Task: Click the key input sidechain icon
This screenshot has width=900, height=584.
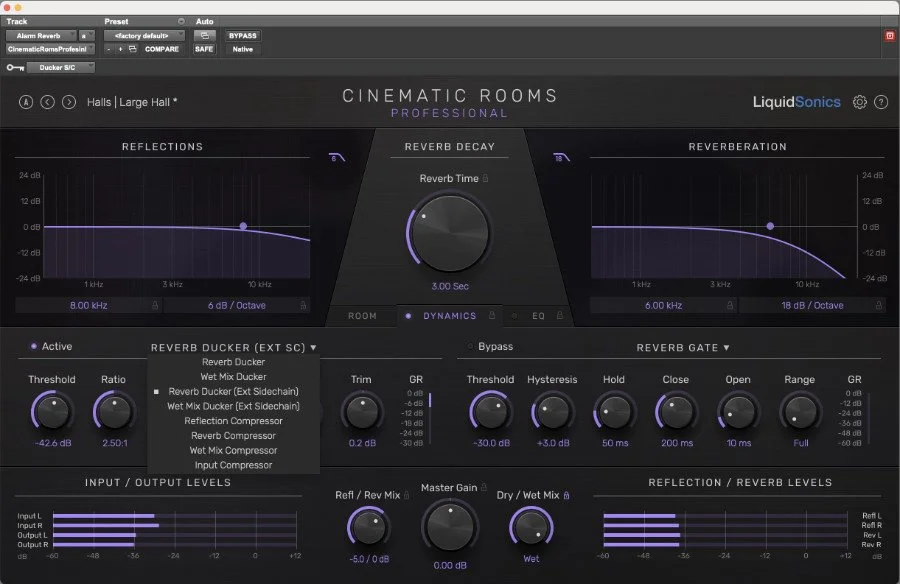Action: (15, 68)
